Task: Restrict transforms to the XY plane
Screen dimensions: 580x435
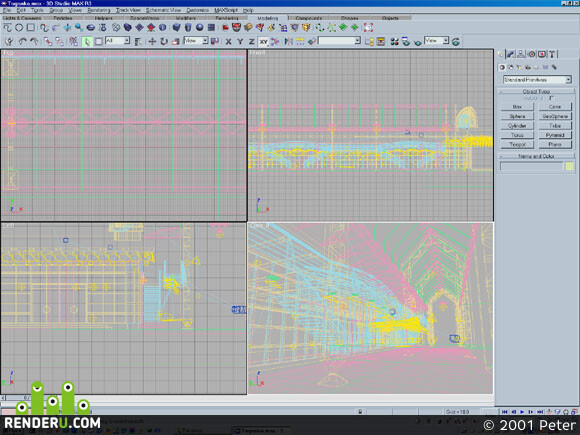Action: [263, 41]
